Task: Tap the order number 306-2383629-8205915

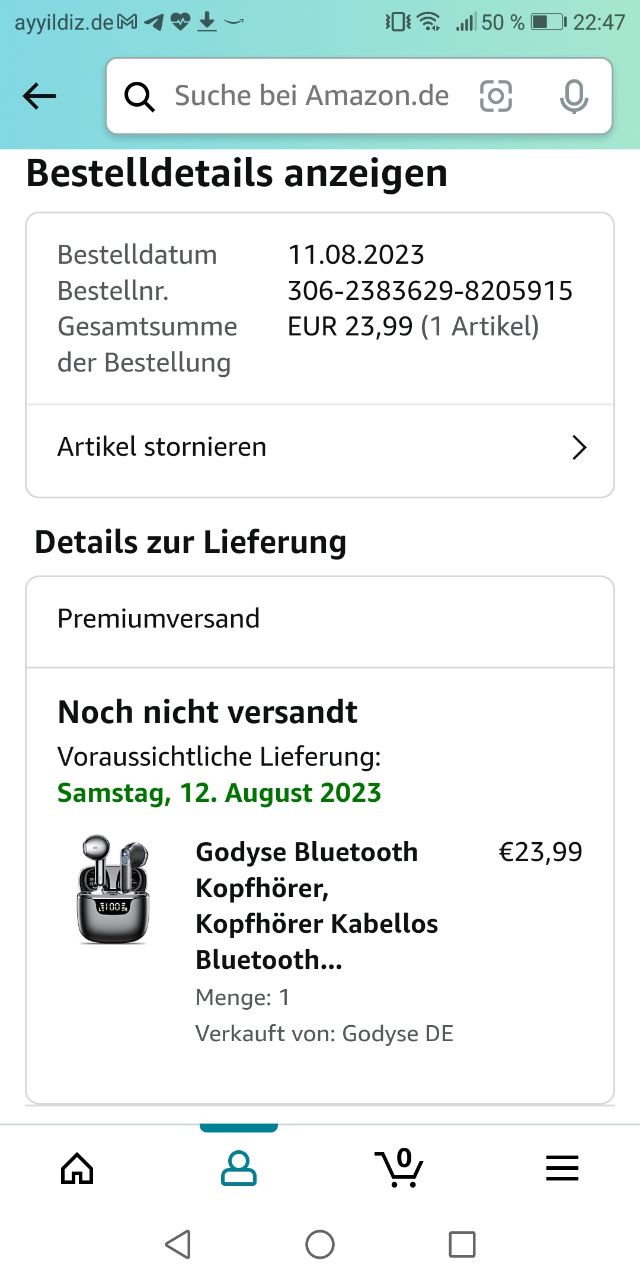Action: [430, 291]
